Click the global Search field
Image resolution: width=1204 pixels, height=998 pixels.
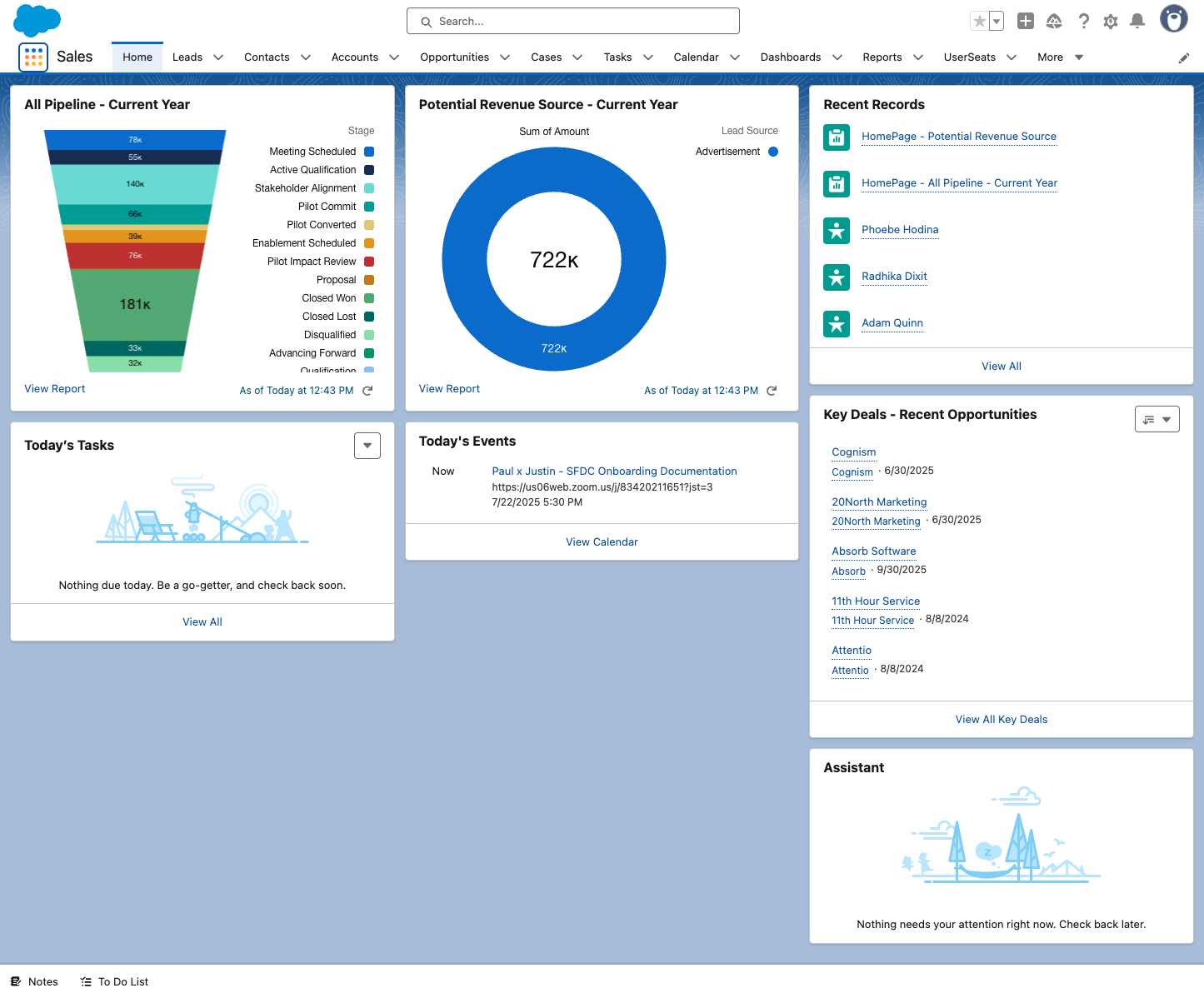pyautogui.click(x=573, y=22)
